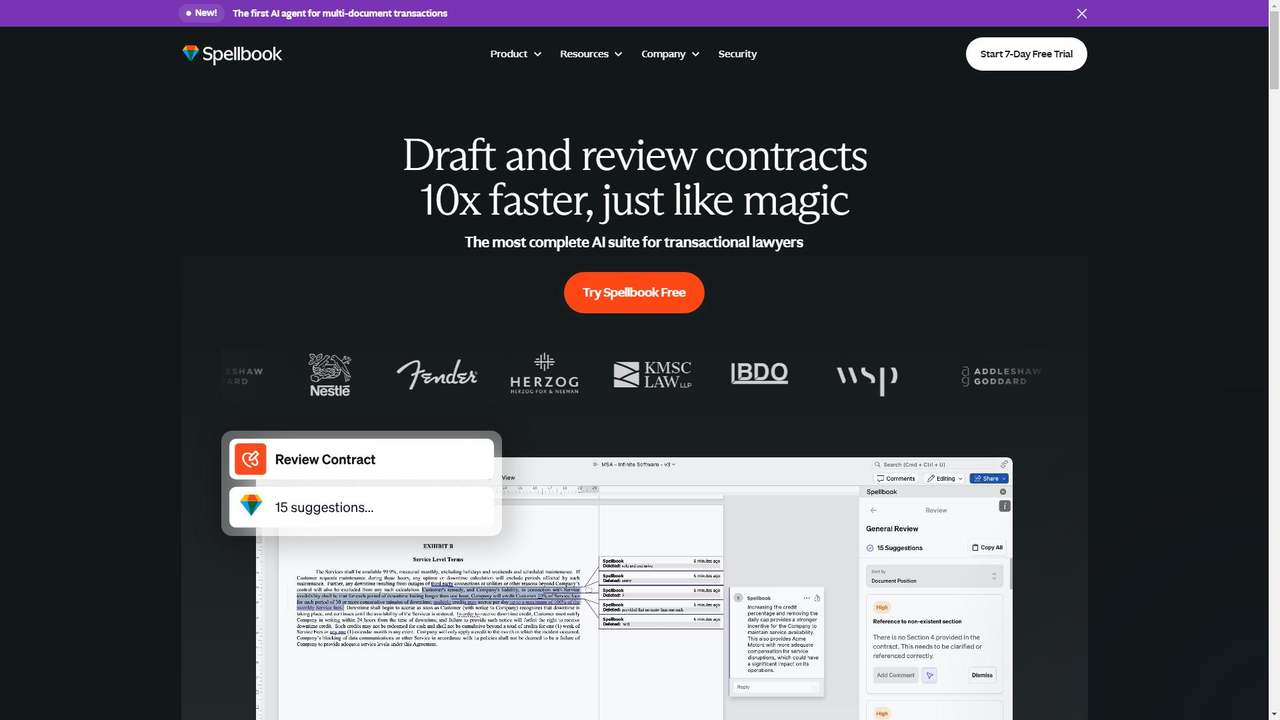Click the Reply field under Spellbook comment
1280x720 pixels.
coord(776,687)
